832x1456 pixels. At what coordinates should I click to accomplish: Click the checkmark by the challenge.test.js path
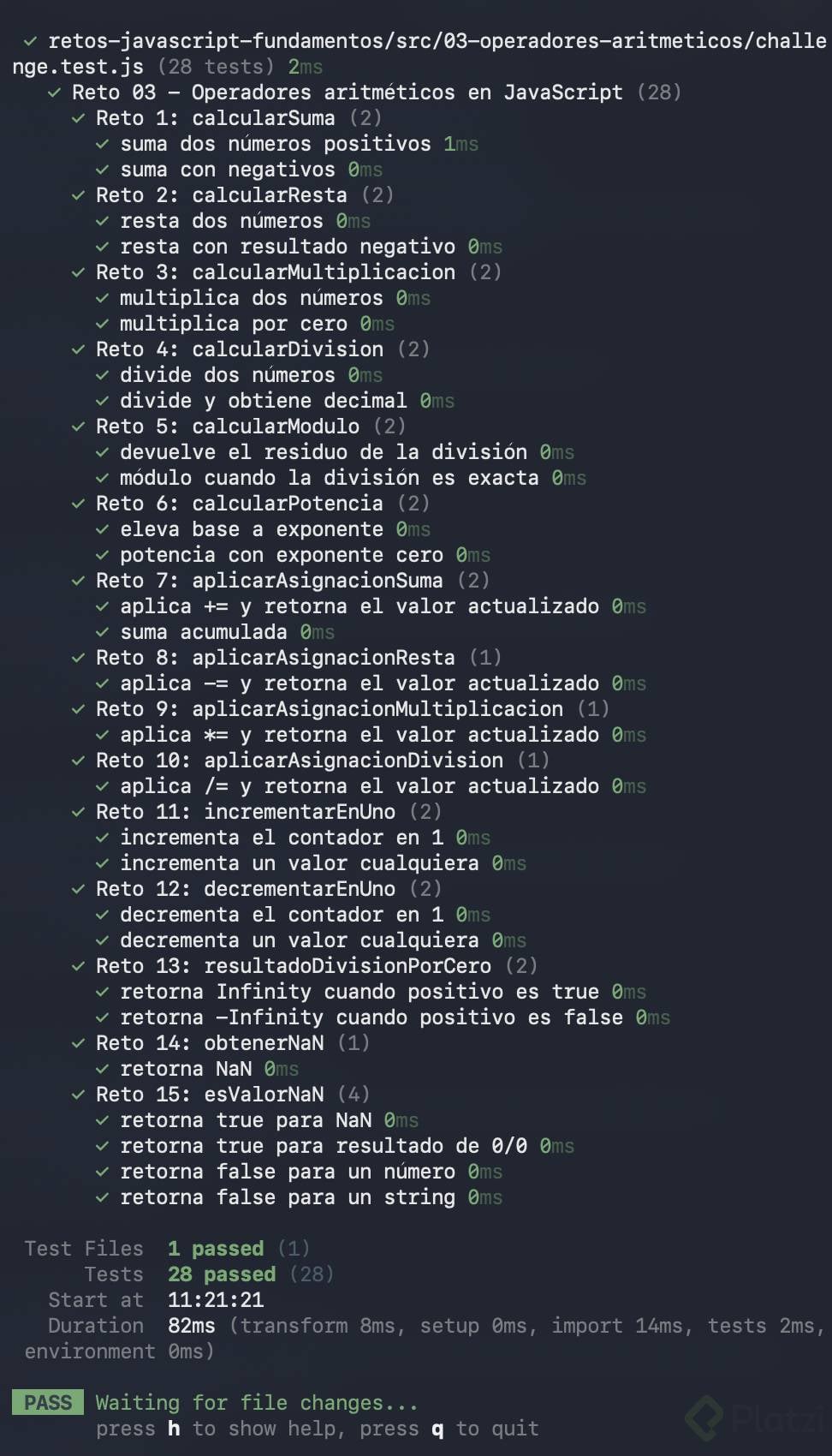30,41
